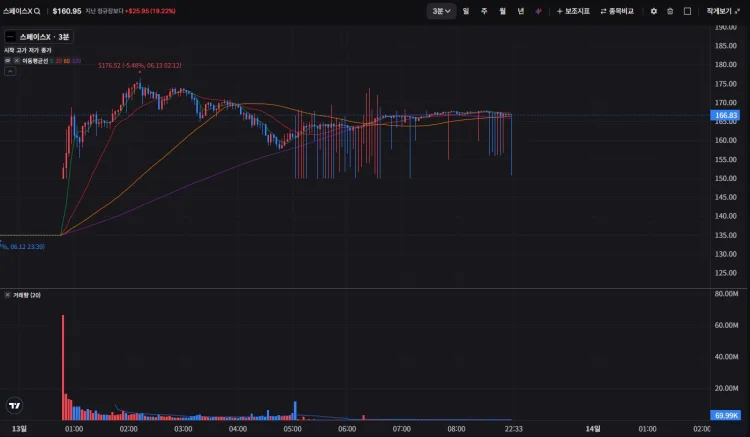Add an indicator via + 보조지표
The width and height of the screenshot is (750, 437).
coord(573,11)
